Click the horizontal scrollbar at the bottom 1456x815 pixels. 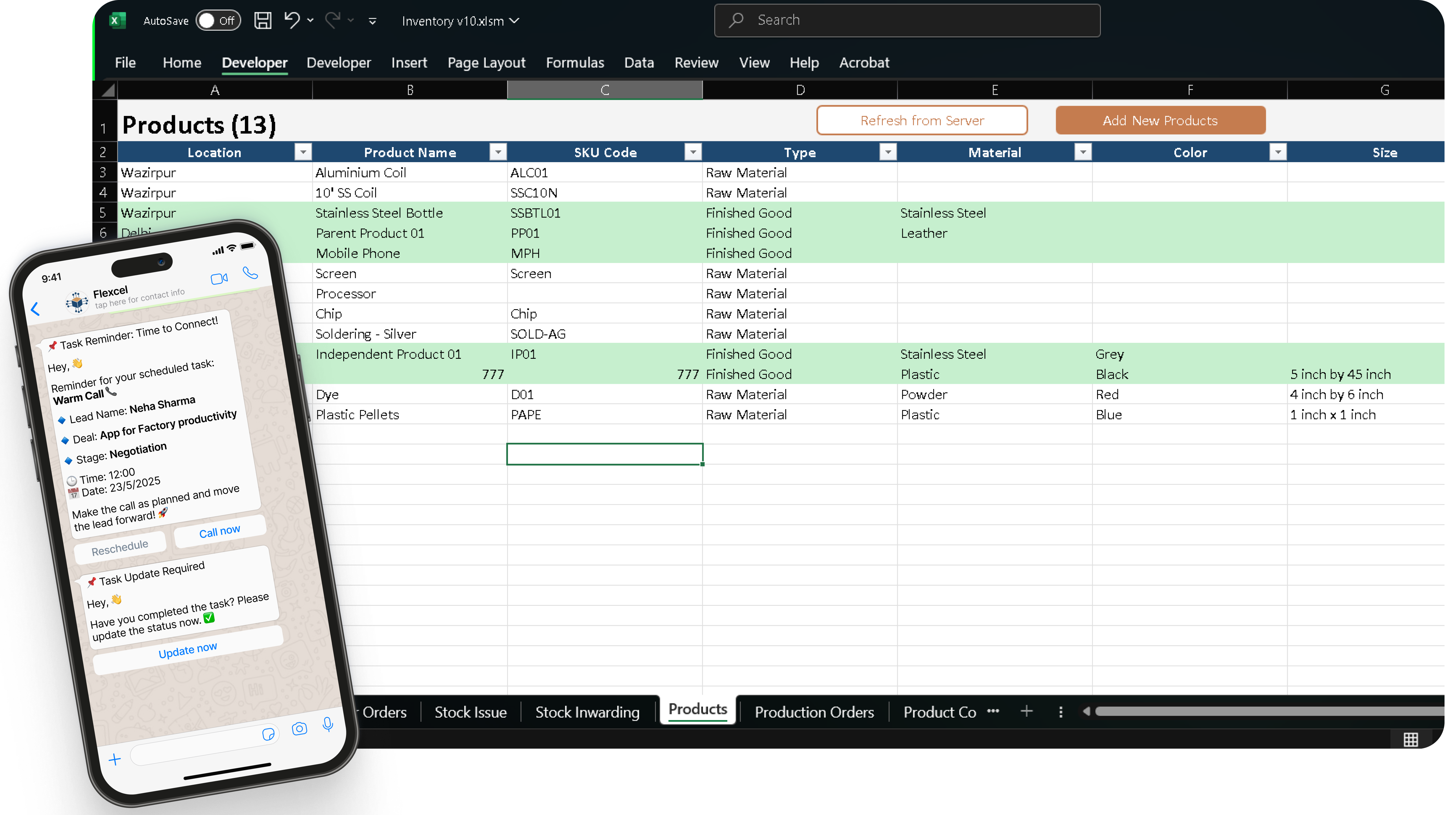[x=1266, y=712]
